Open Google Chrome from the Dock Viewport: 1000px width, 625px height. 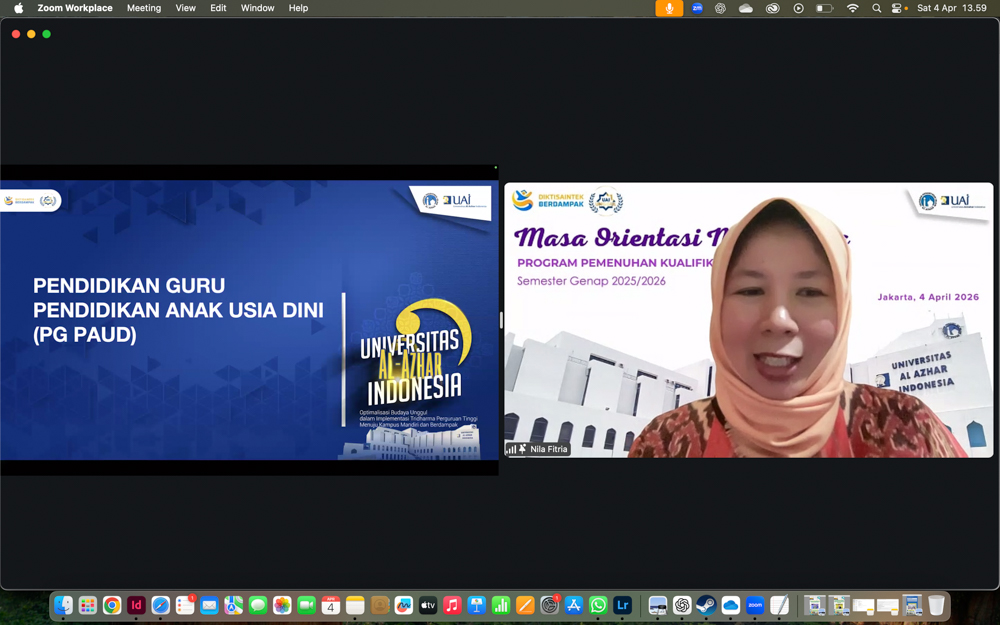(x=112, y=605)
